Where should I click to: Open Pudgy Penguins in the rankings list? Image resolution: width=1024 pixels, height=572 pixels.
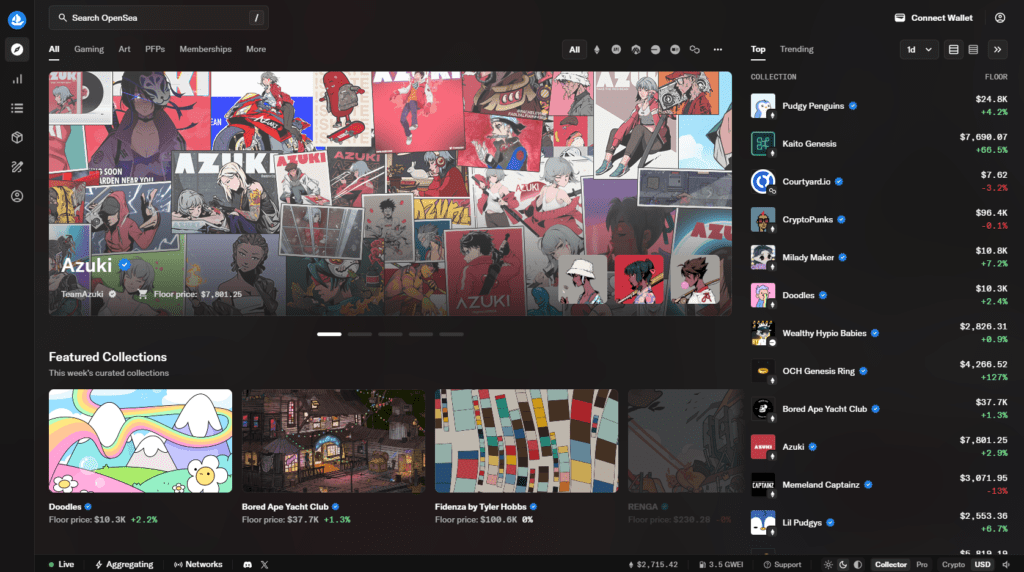click(x=879, y=106)
